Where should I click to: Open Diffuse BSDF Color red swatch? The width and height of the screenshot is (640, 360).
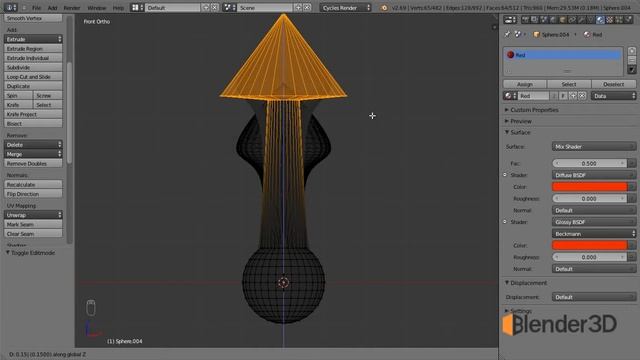[589, 187]
